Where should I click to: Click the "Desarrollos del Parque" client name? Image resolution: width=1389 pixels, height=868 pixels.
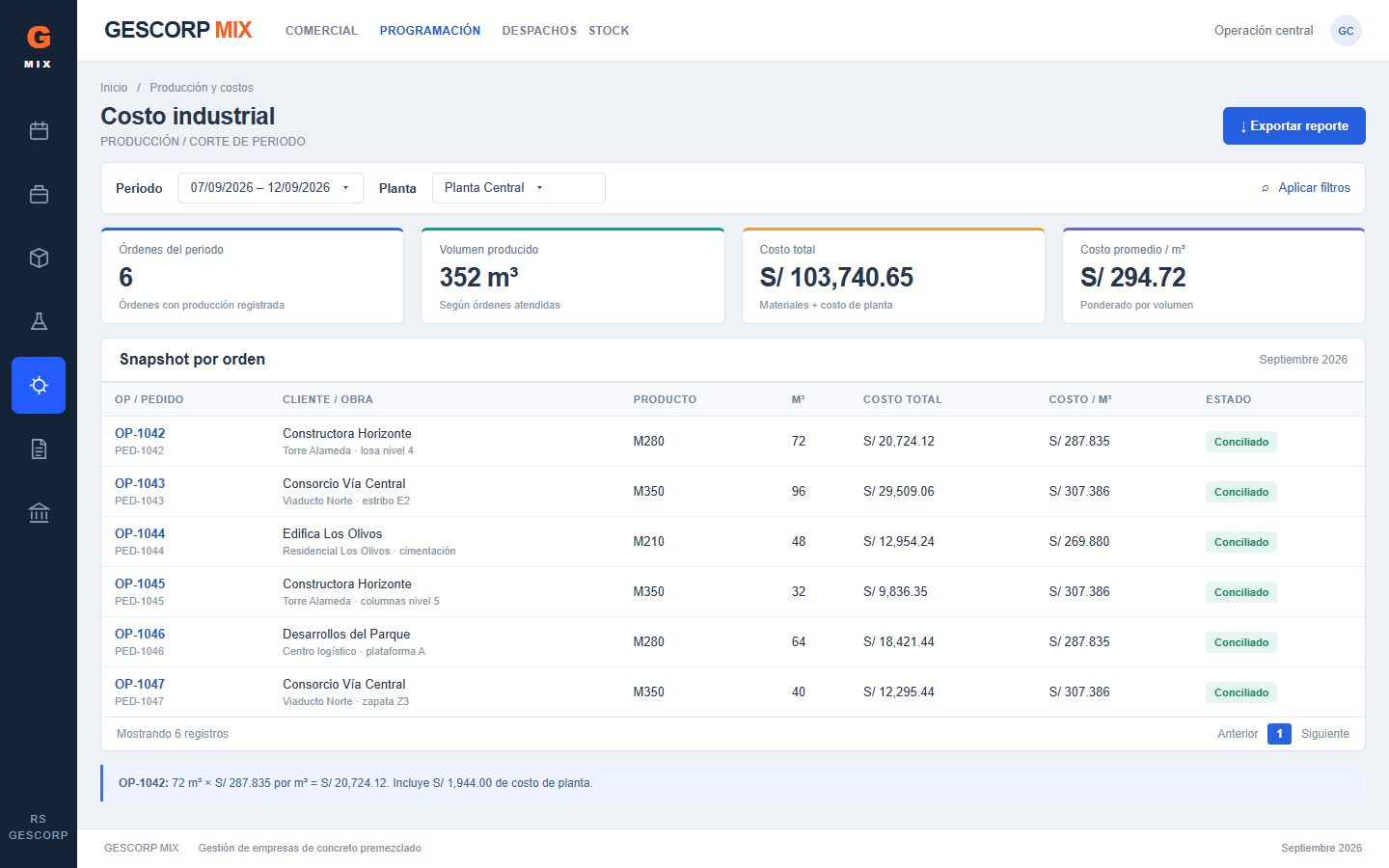pos(346,634)
